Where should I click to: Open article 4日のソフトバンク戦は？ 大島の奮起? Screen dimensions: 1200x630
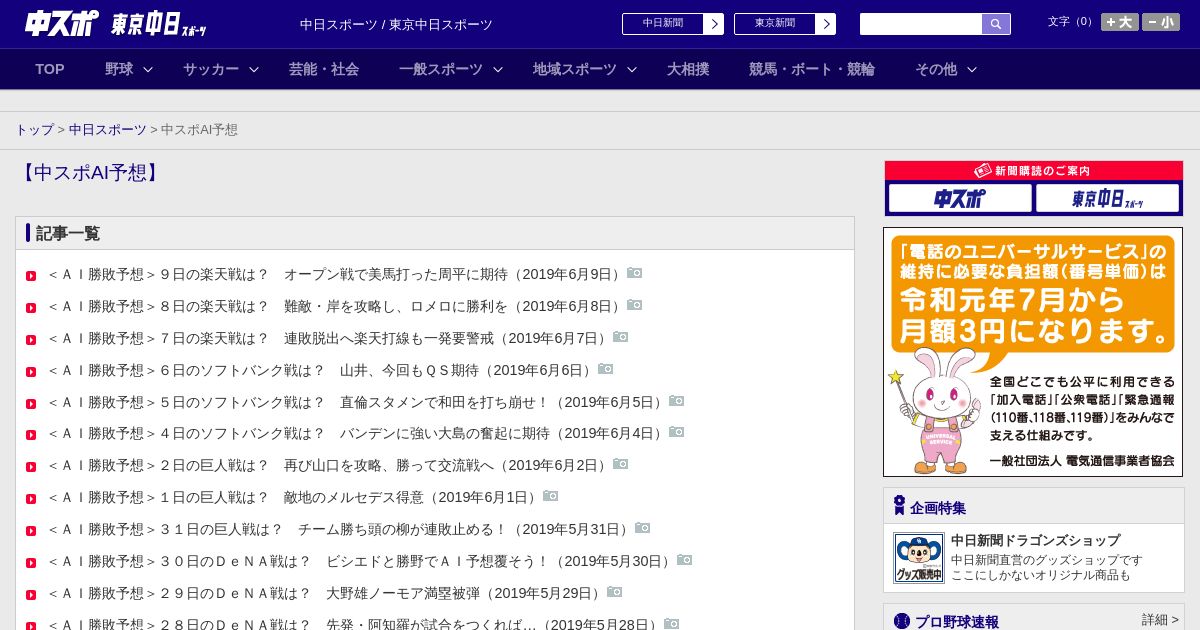[357, 433]
